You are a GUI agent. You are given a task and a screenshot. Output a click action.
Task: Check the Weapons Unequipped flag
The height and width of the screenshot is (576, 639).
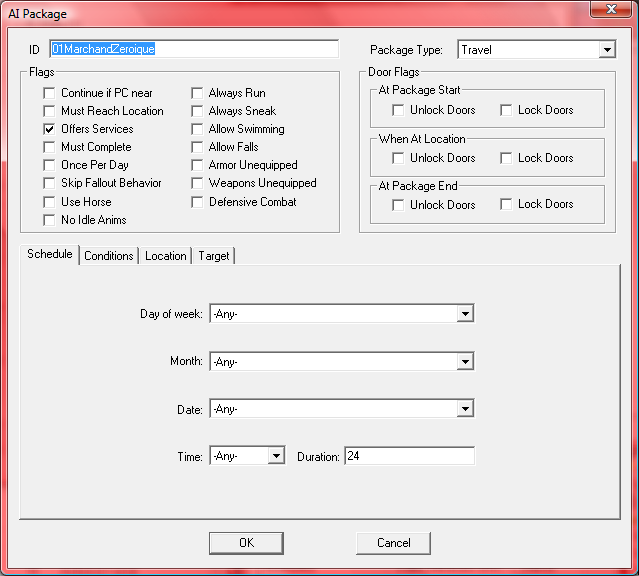[198, 184]
